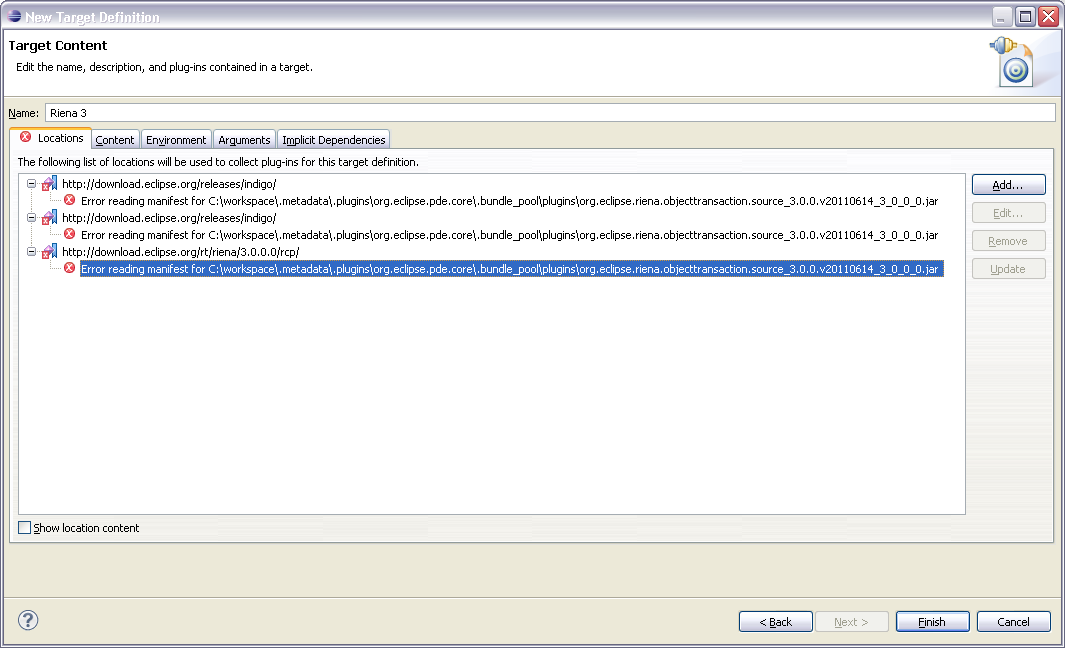Click the Eclipse icon in the title bar
The height and width of the screenshot is (648, 1065).
click(14, 16)
